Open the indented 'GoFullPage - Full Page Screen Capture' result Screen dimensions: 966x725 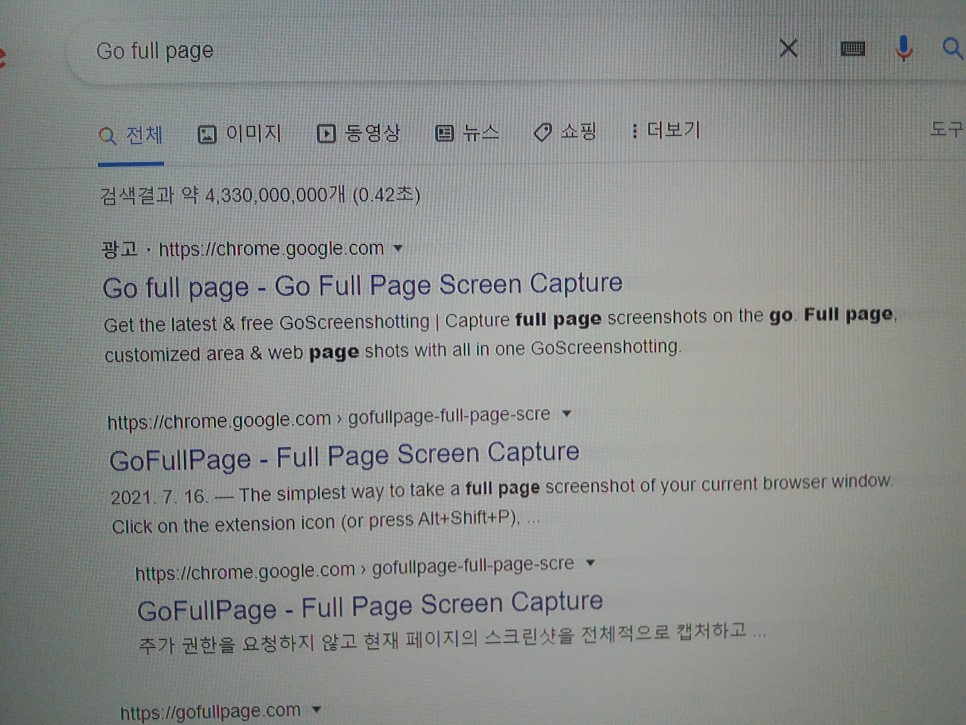click(x=370, y=606)
